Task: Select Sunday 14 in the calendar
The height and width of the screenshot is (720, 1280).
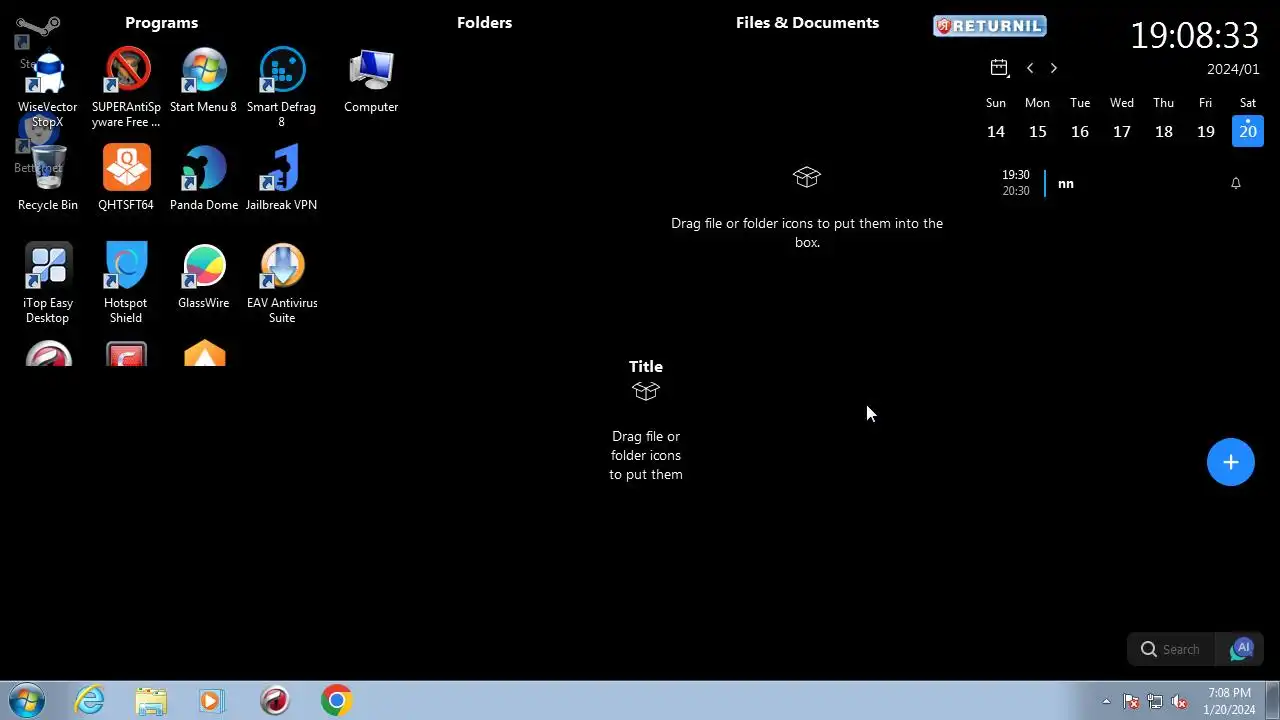Action: [996, 132]
